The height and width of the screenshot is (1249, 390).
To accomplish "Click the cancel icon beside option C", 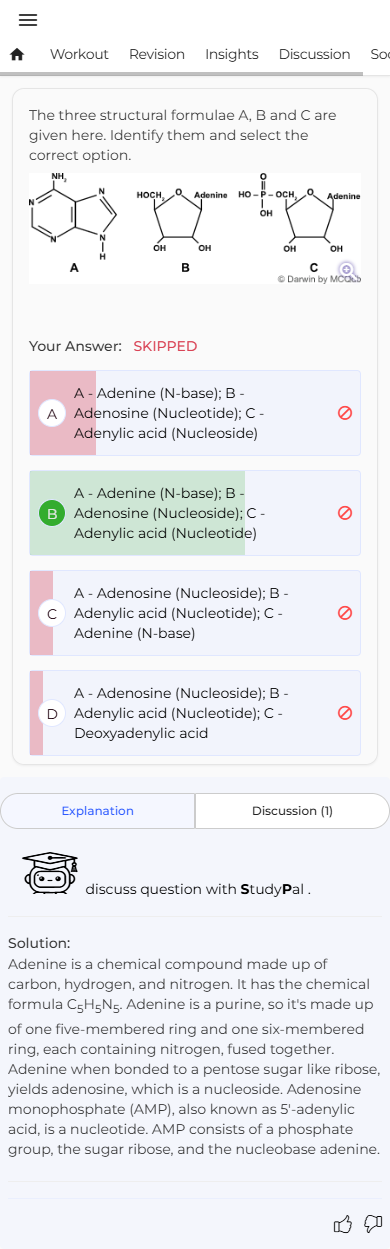I will pyautogui.click(x=344, y=613).
